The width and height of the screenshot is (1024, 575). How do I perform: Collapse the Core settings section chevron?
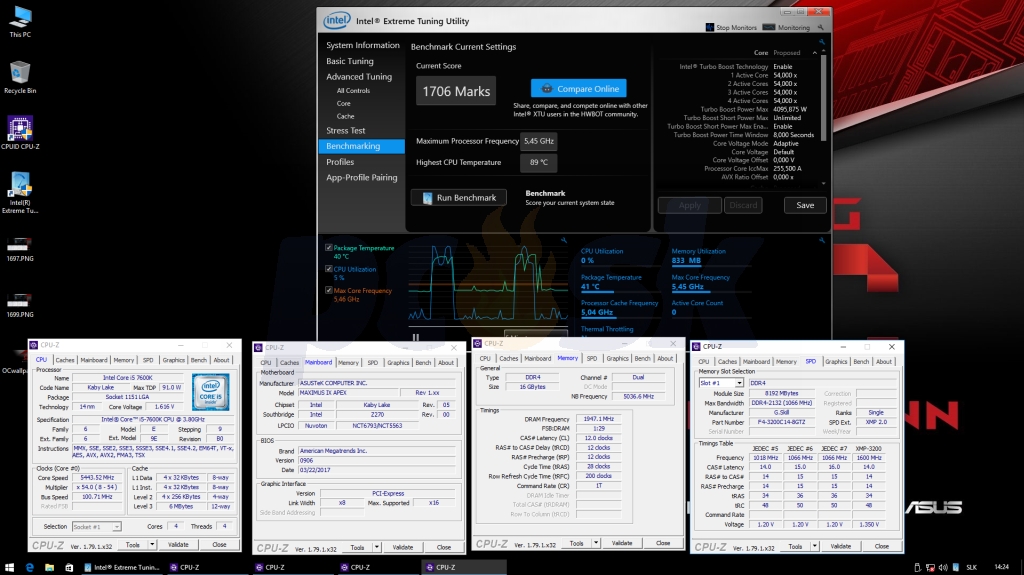814,53
